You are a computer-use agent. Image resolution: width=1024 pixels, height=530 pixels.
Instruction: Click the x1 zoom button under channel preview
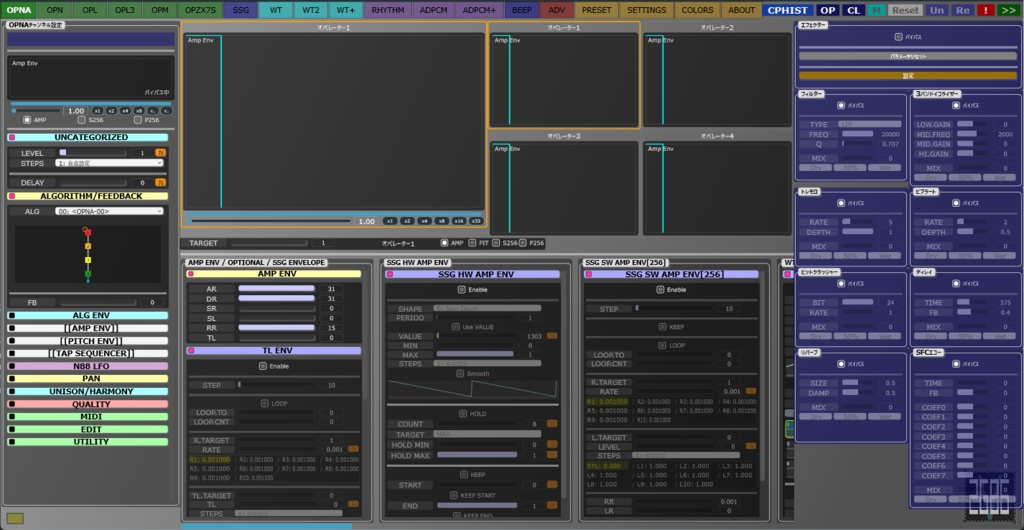tap(97, 111)
